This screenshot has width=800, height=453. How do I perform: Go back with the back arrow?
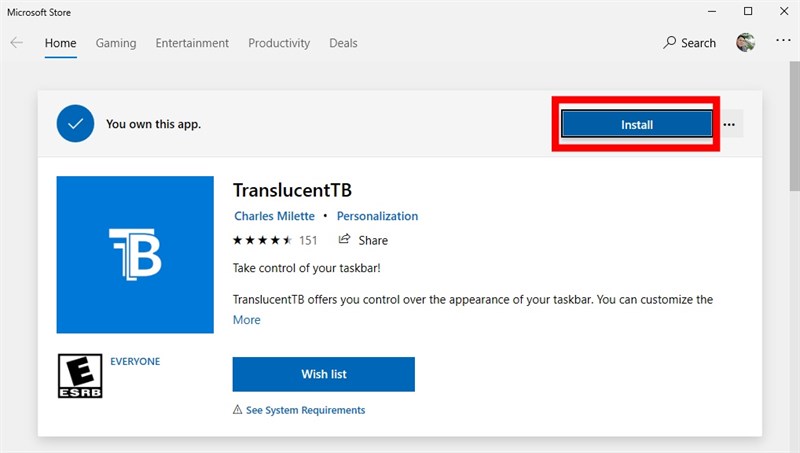[16, 42]
